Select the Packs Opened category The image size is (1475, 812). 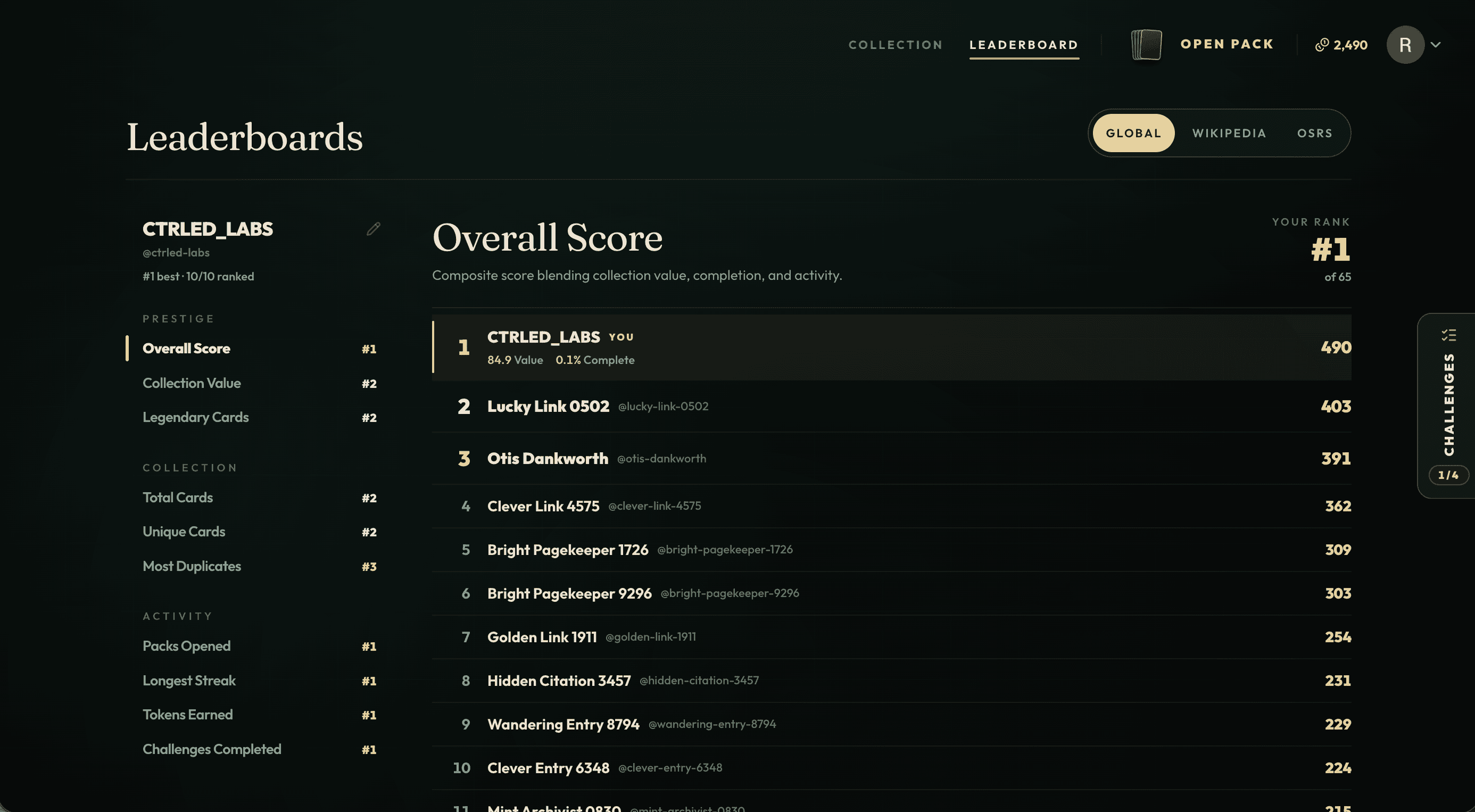pyautogui.click(x=259, y=647)
